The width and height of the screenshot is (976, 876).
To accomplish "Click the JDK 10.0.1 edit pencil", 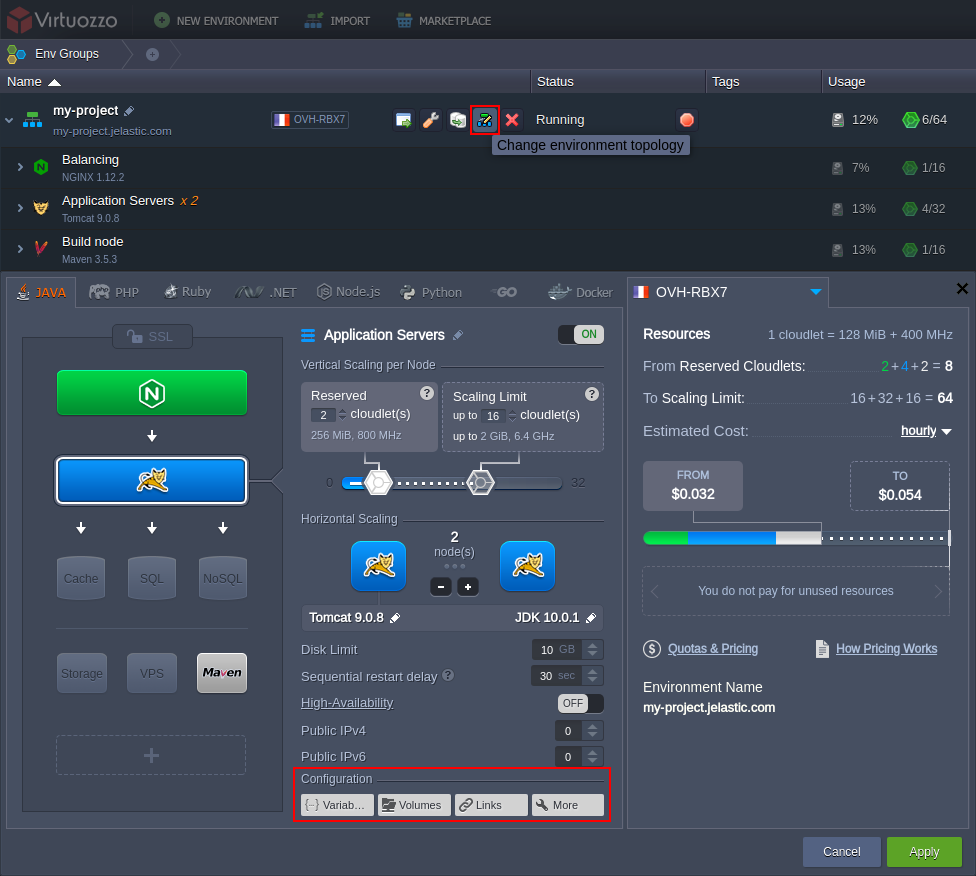I will (591, 618).
